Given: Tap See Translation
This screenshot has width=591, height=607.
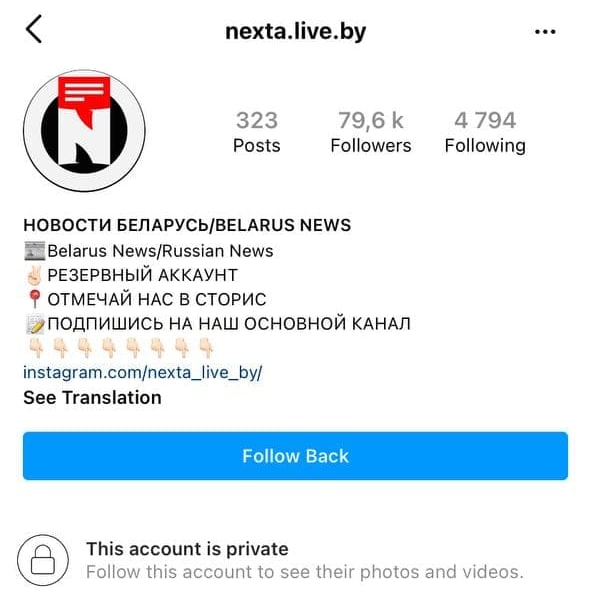Looking at the screenshot, I should [x=92, y=398].
